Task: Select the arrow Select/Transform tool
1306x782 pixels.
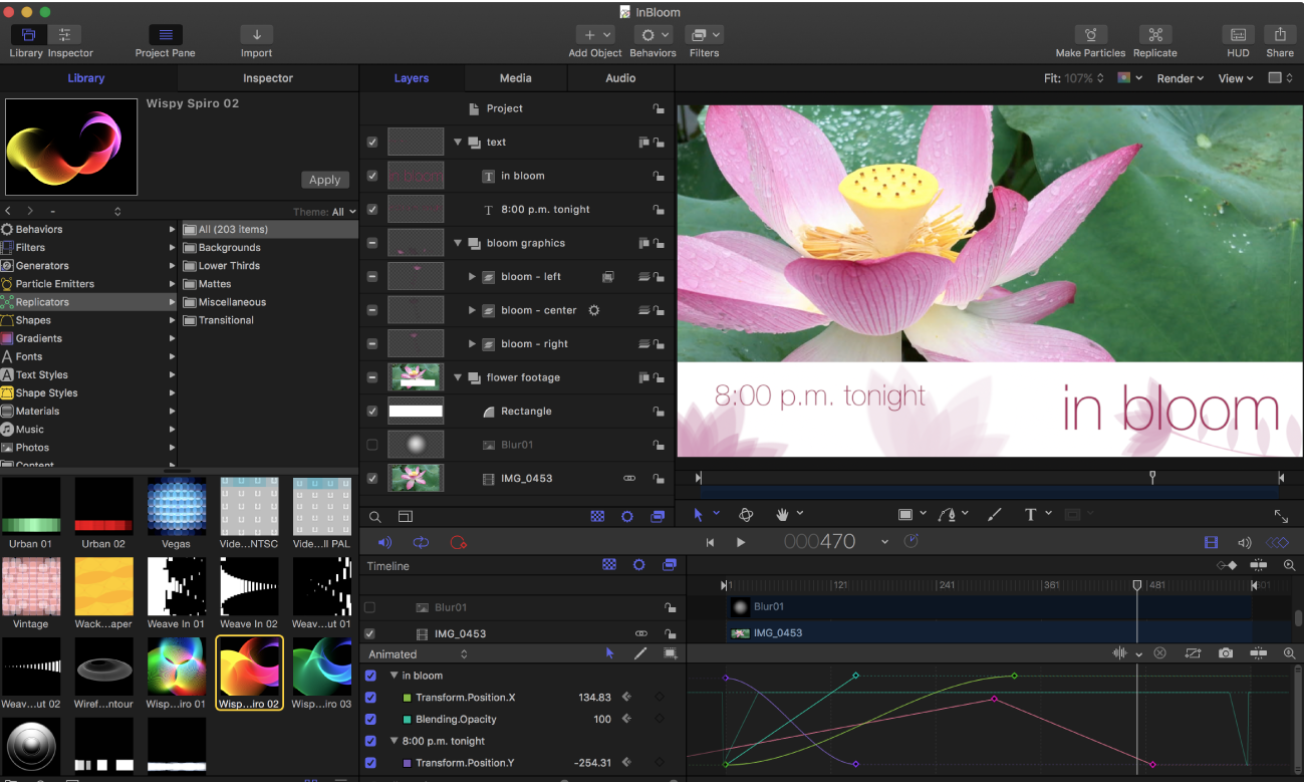Action: [x=699, y=514]
